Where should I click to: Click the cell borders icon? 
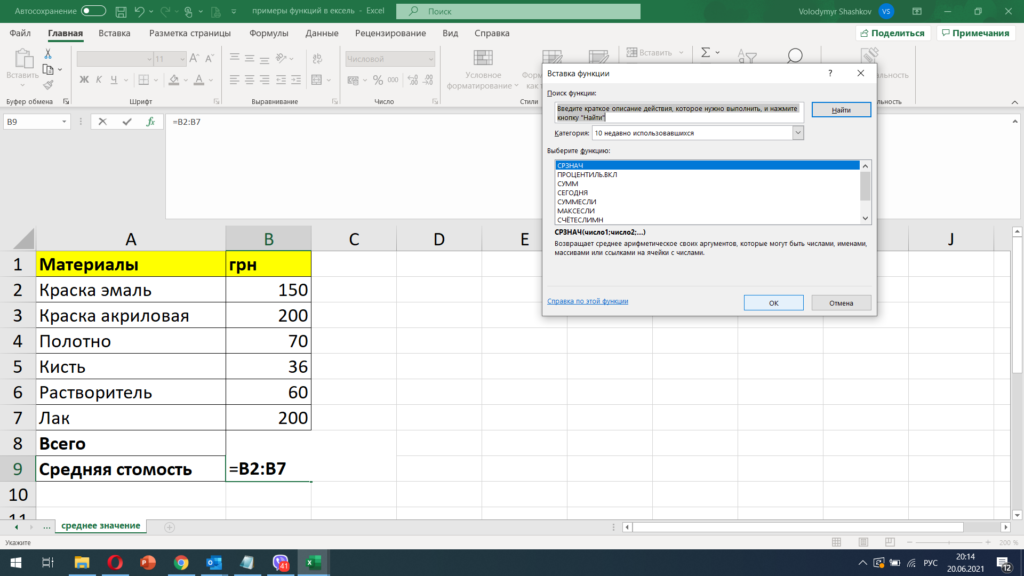click(x=144, y=80)
